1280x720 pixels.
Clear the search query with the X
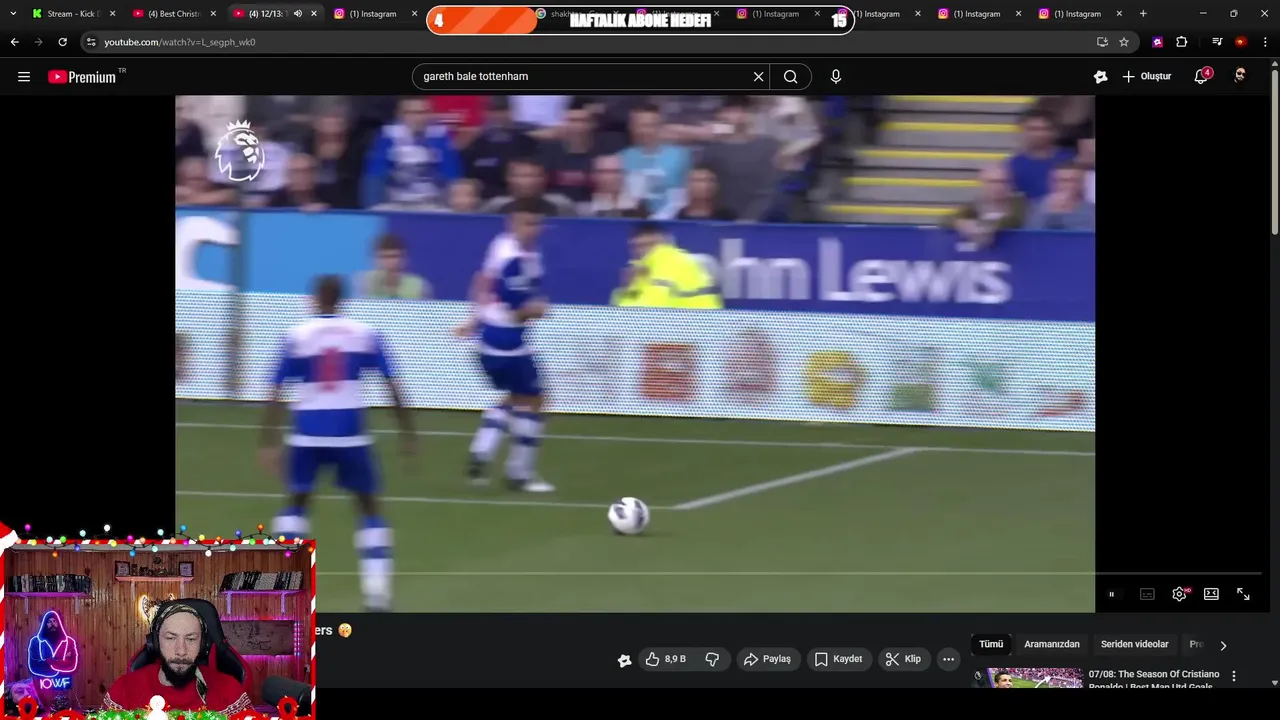tap(758, 77)
